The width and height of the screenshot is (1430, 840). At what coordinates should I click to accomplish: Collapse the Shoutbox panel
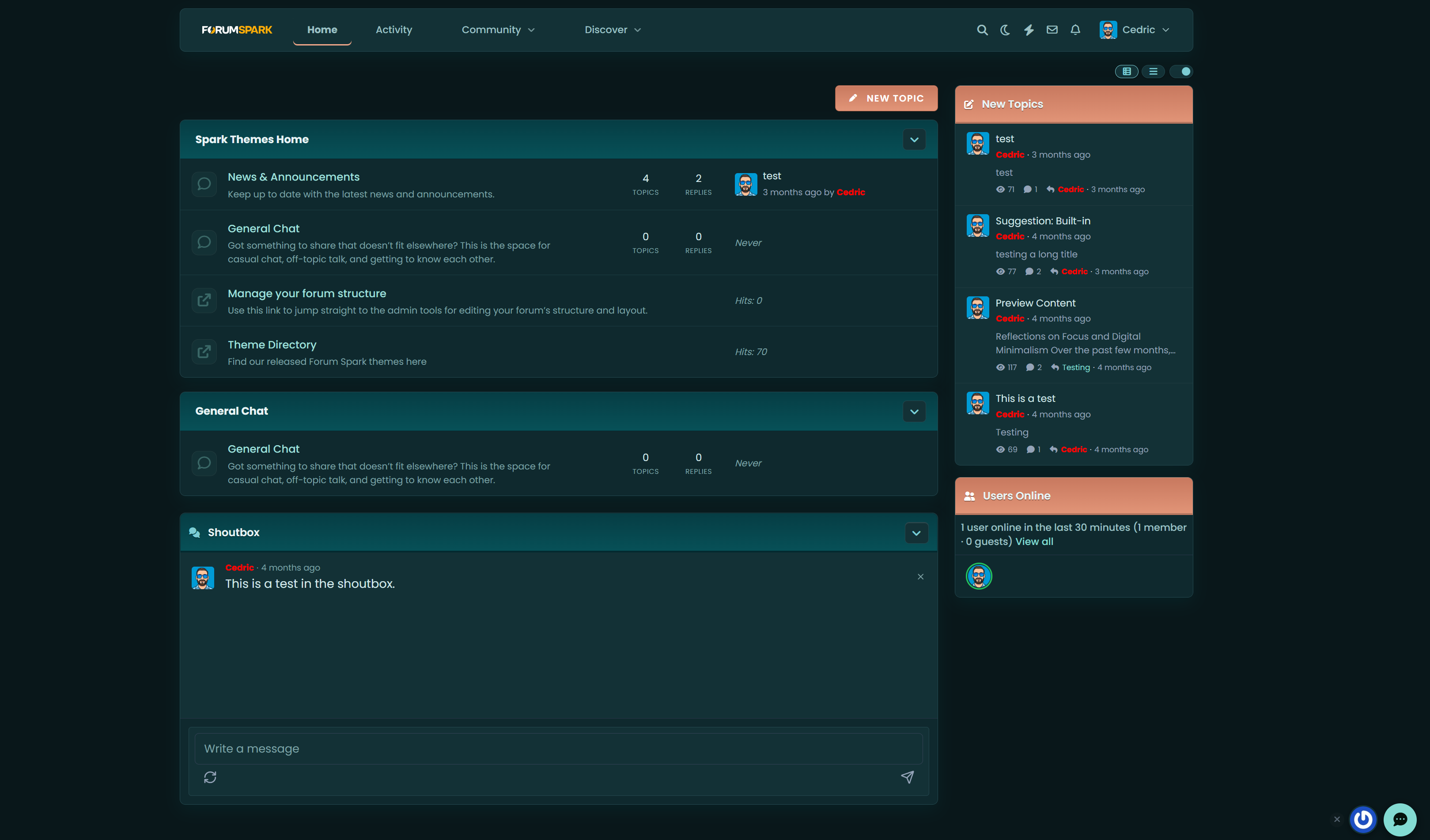916,533
